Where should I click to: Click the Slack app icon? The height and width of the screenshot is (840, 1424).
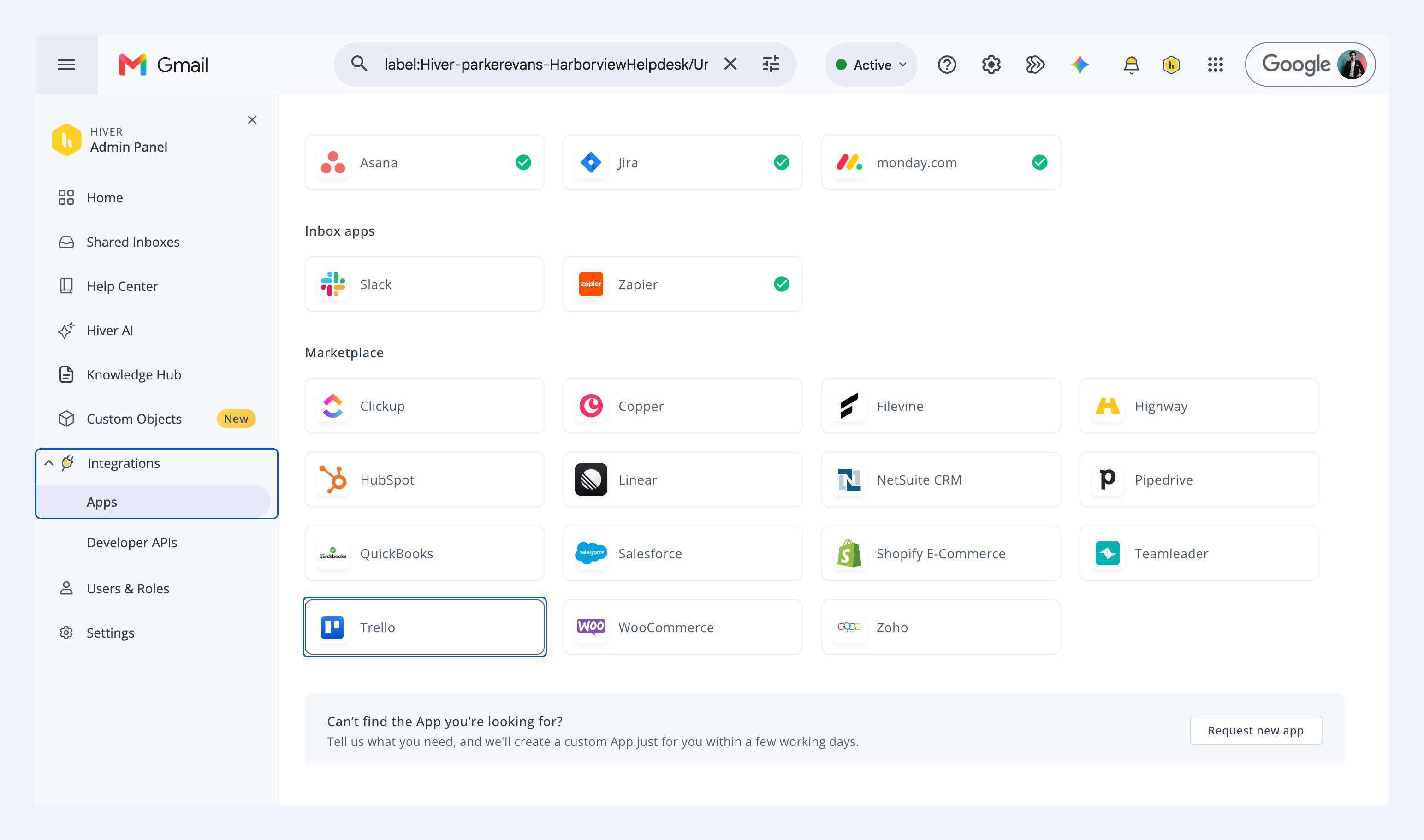tap(333, 284)
